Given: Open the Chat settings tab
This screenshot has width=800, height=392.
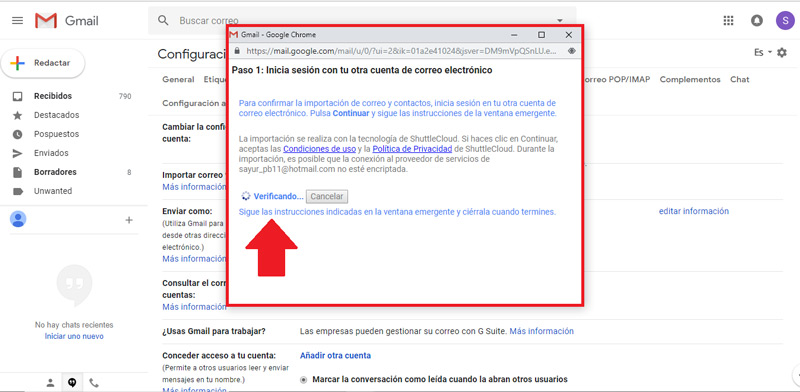Looking at the screenshot, I should (740, 80).
